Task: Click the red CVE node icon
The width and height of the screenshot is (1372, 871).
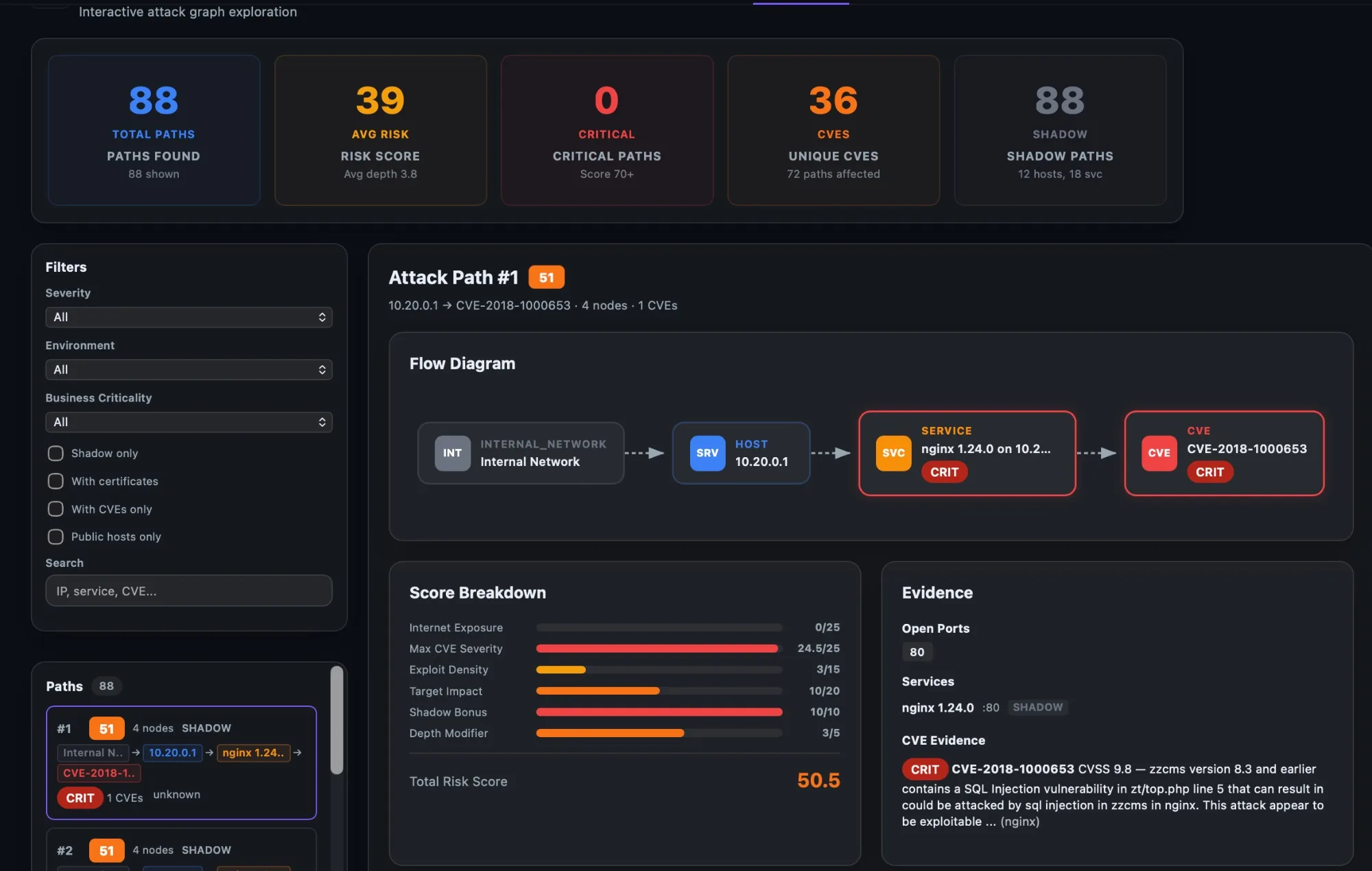Action: (1159, 453)
